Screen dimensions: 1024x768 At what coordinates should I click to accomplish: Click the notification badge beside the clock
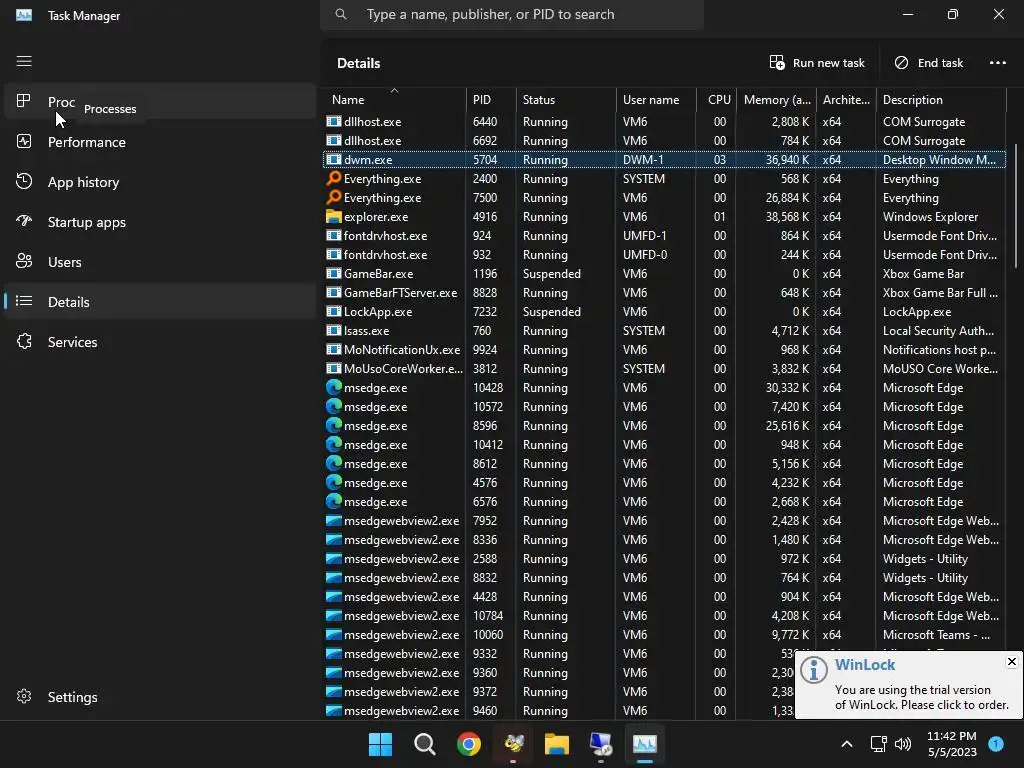point(995,744)
